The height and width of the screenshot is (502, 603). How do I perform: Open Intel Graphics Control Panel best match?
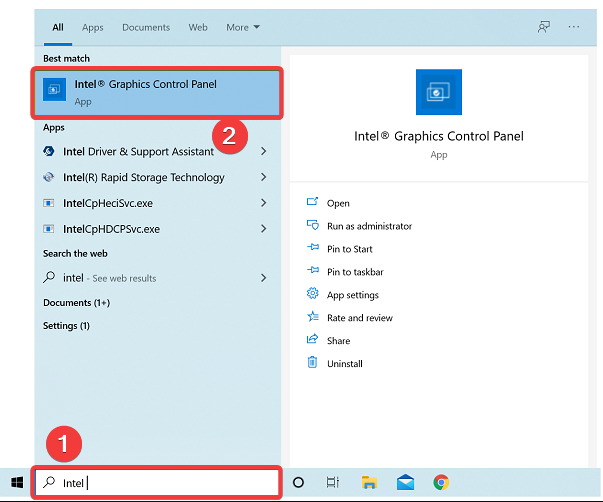click(x=157, y=92)
